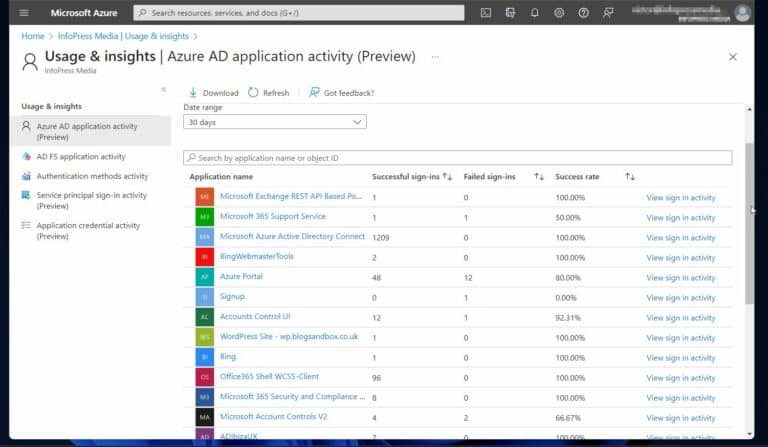Open portal settings gear
Image resolution: width=768 pixels, height=447 pixels.
559,13
